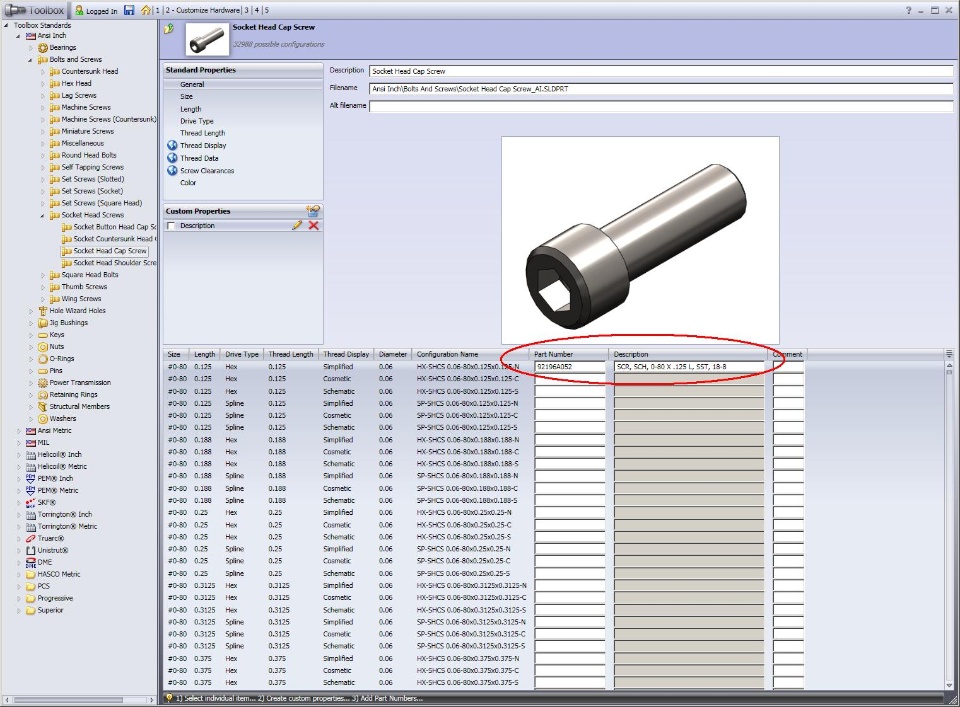Expand the Nuts category
Screen dimensions: 960x707
pyautogui.click(x=30, y=346)
